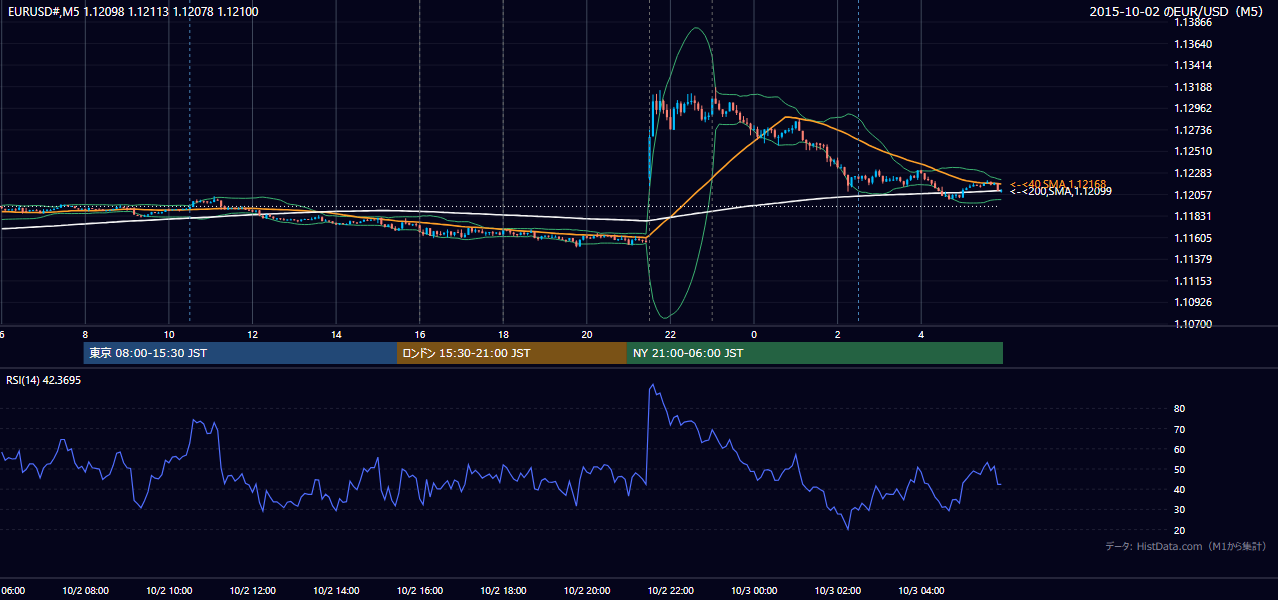Click the price axis value 1.11605

[x=1193, y=238]
